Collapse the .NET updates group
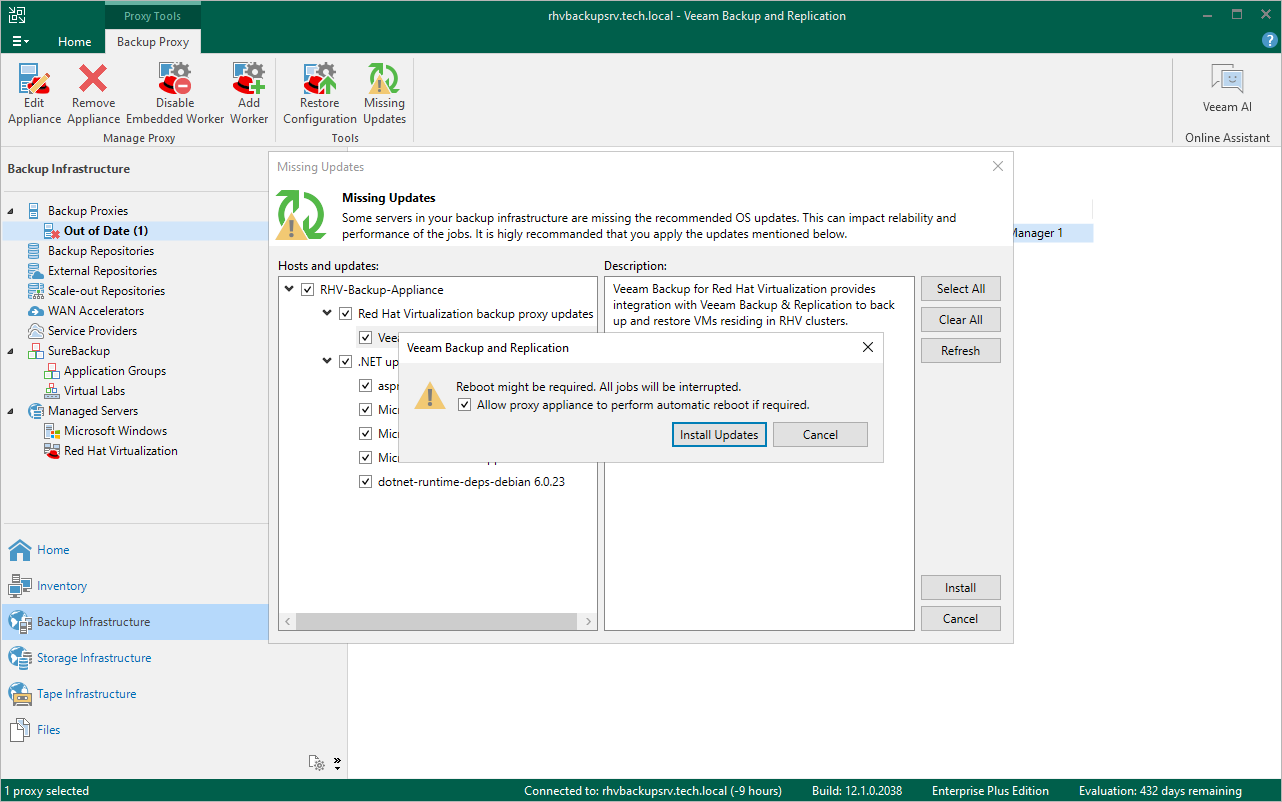 click(327, 362)
